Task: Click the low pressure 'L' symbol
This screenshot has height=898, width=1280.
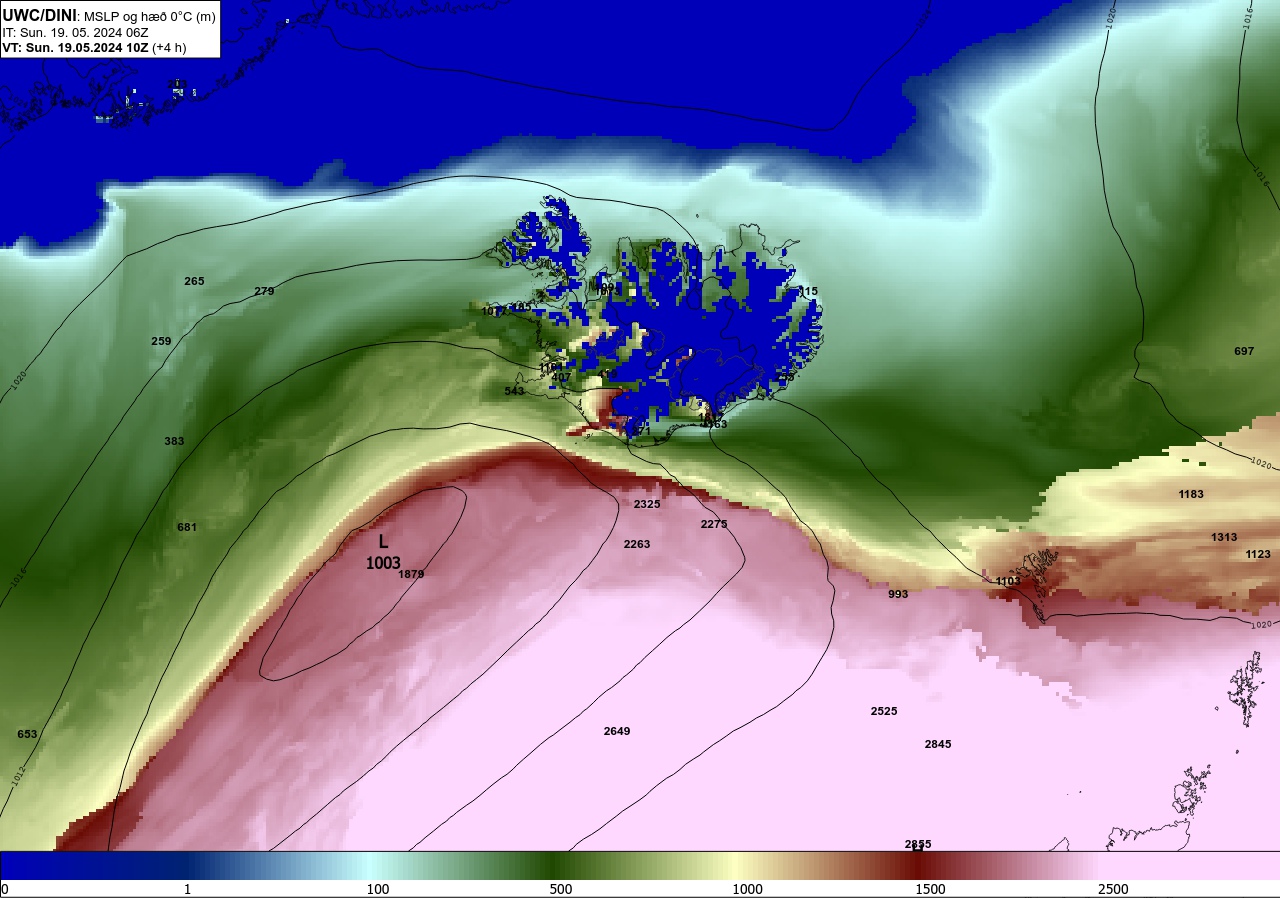Action: (x=383, y=542)
